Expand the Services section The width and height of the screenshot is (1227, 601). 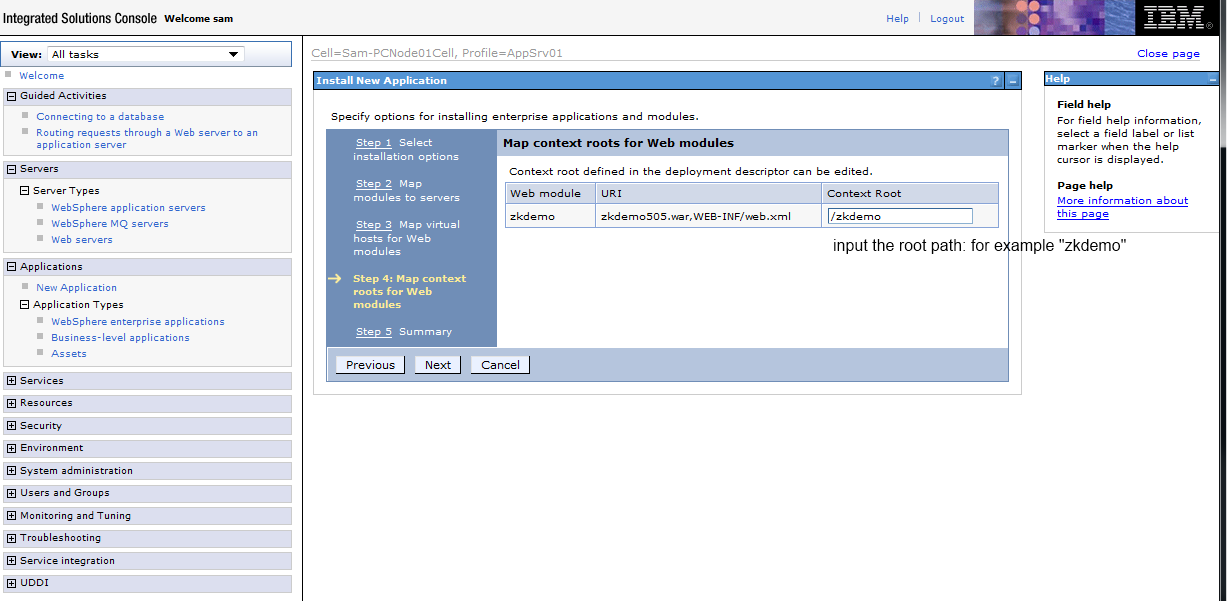point(12,381)
